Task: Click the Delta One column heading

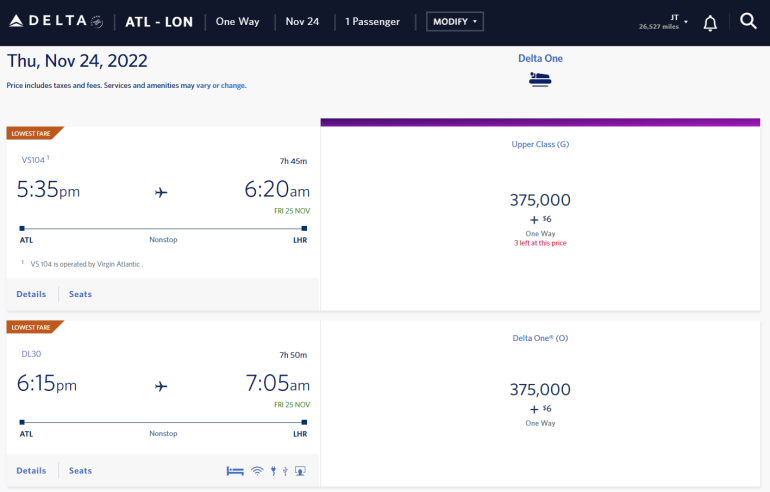Action: [540, 58]
